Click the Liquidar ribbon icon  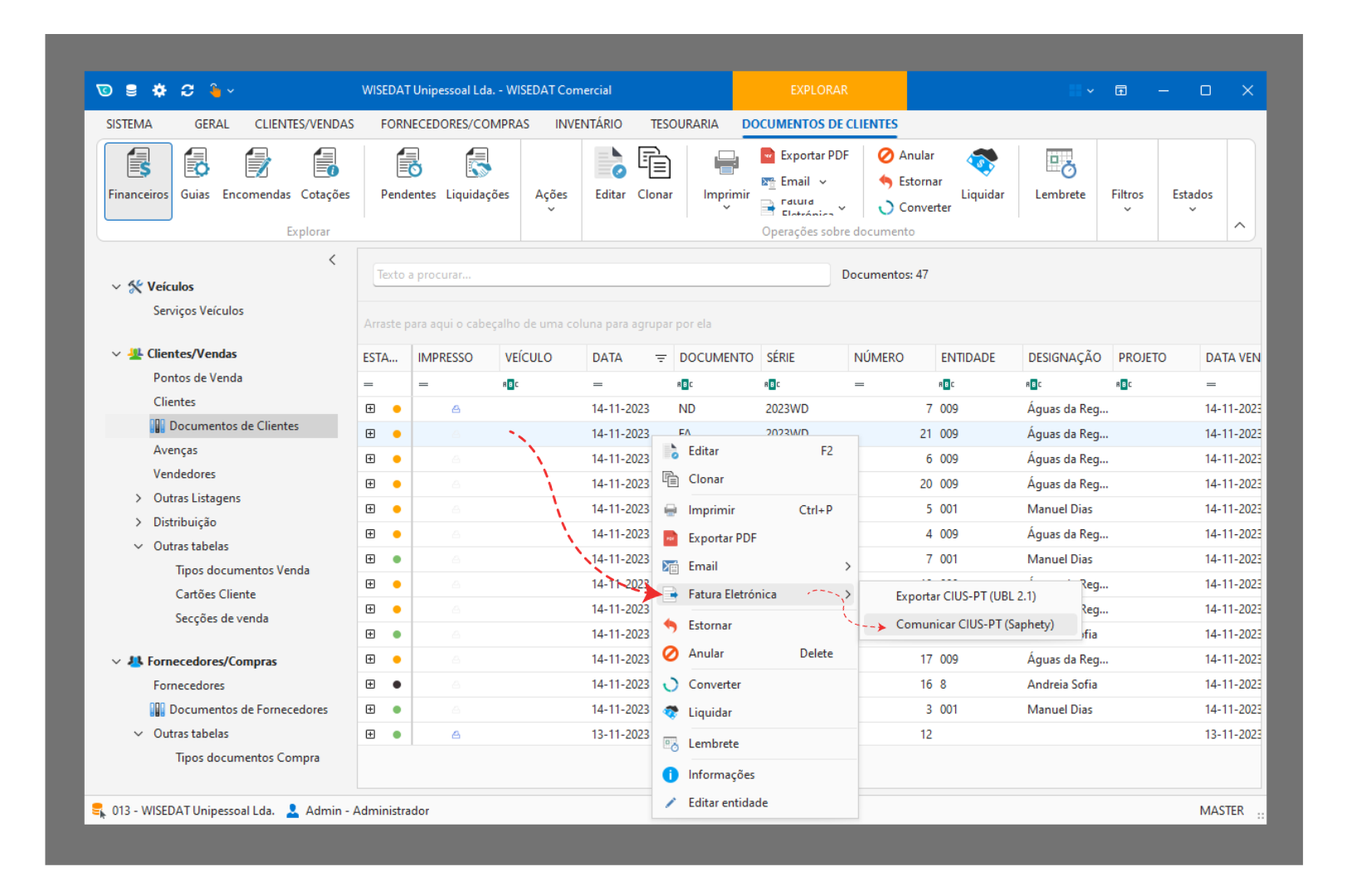click(x=982, y=176)
